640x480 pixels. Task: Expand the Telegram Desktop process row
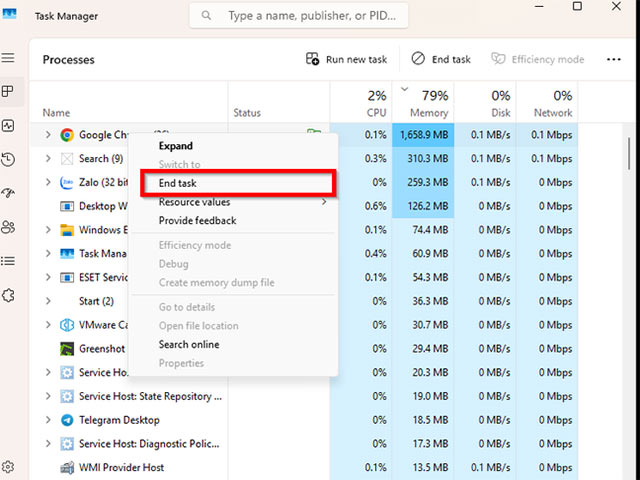coord(47,420)
